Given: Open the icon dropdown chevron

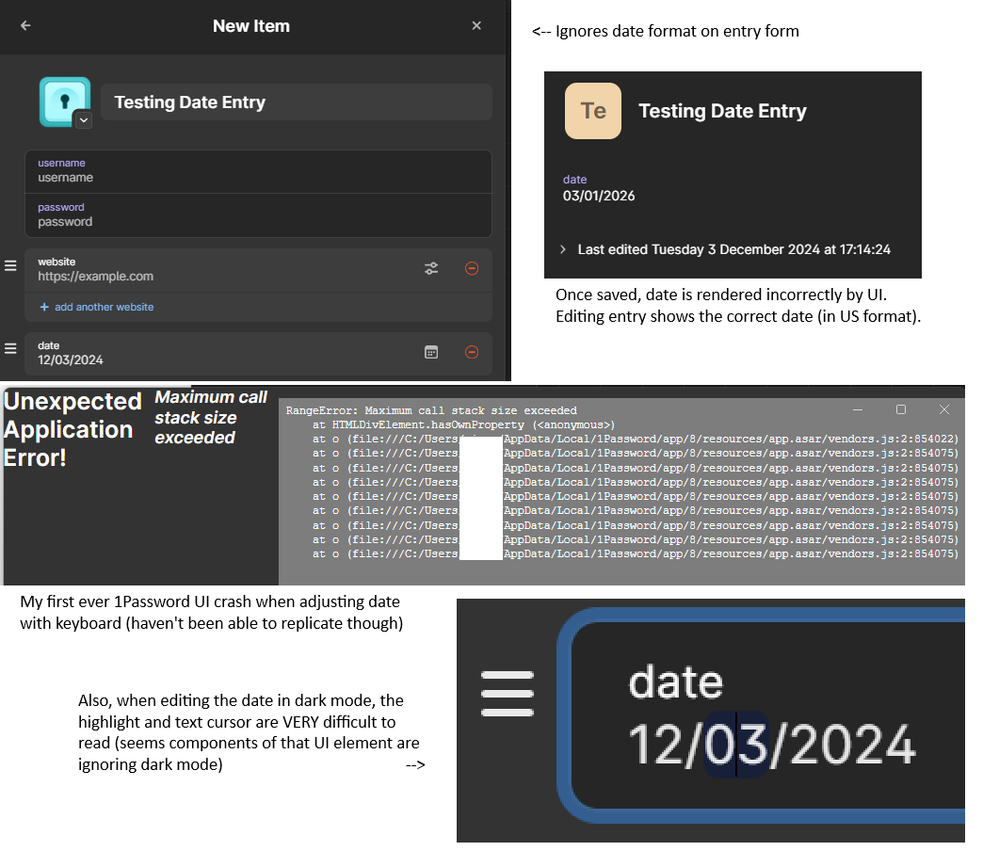Looking at the screenshot, I should 83,120.
